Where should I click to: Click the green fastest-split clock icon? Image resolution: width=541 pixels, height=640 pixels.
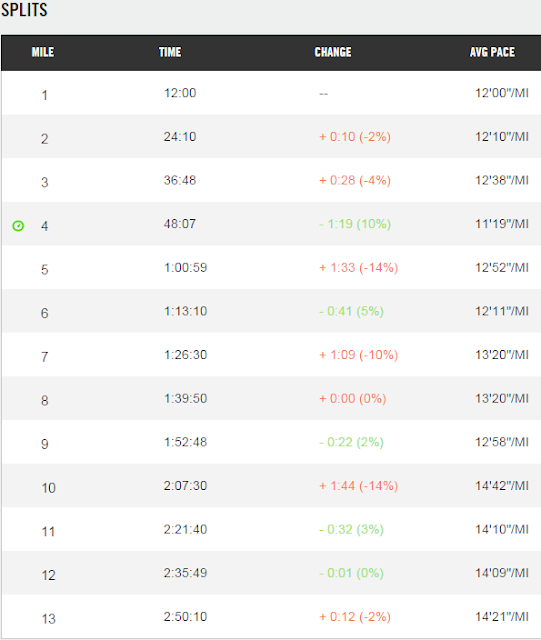pyautogui.click(x=18, y=226)
